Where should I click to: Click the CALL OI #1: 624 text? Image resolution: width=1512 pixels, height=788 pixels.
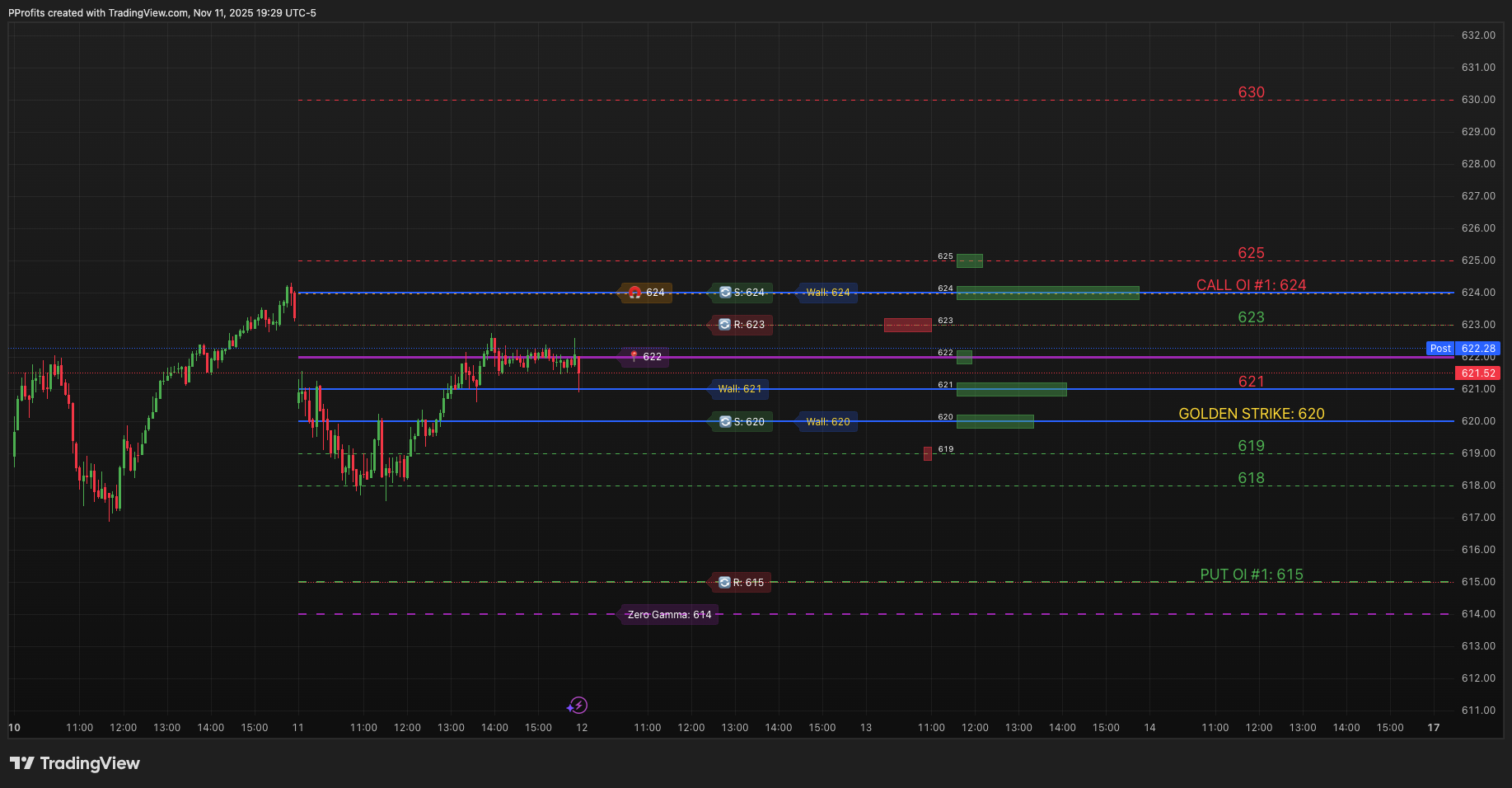1251,284
